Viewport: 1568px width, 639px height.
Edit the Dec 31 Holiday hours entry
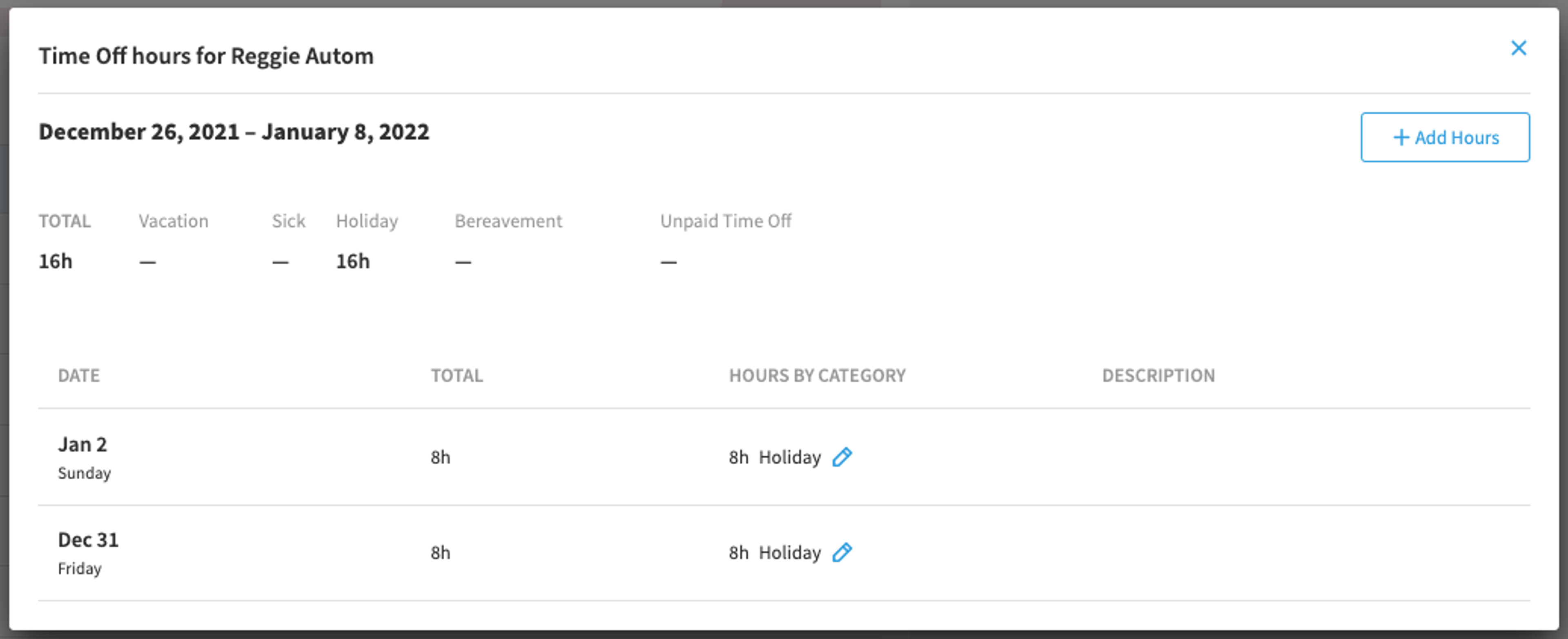click(842, 552)
